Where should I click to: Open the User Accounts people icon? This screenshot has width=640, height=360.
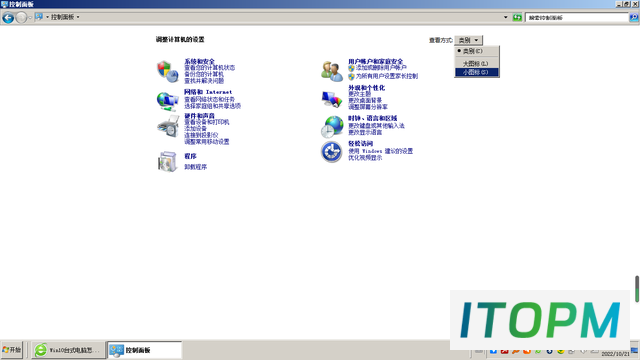[x=332, y=71]
